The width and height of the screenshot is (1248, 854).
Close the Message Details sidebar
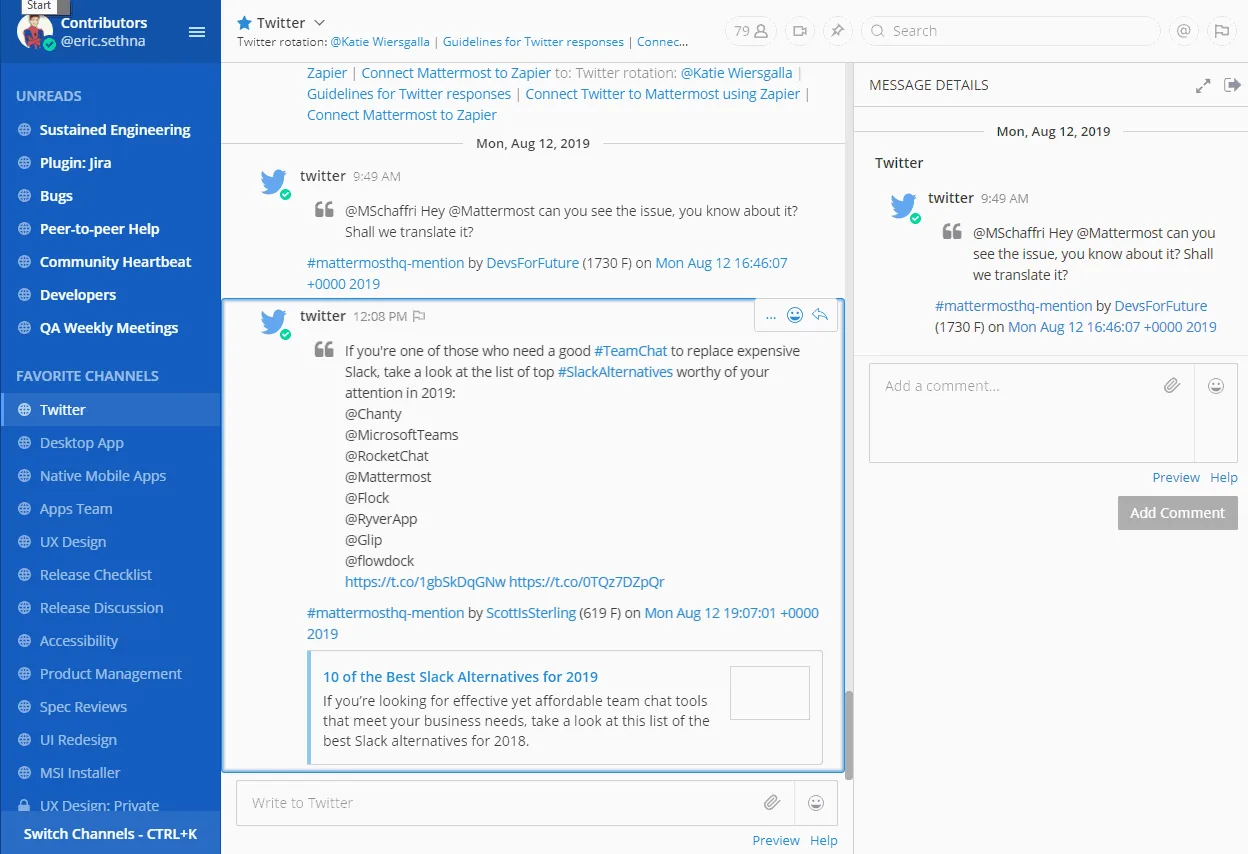tap(1232, 85)
